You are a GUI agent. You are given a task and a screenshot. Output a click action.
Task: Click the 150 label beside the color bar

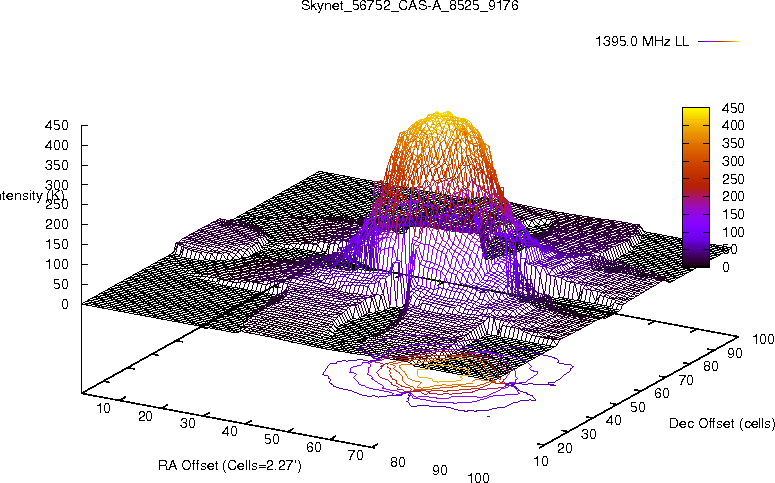733,214
